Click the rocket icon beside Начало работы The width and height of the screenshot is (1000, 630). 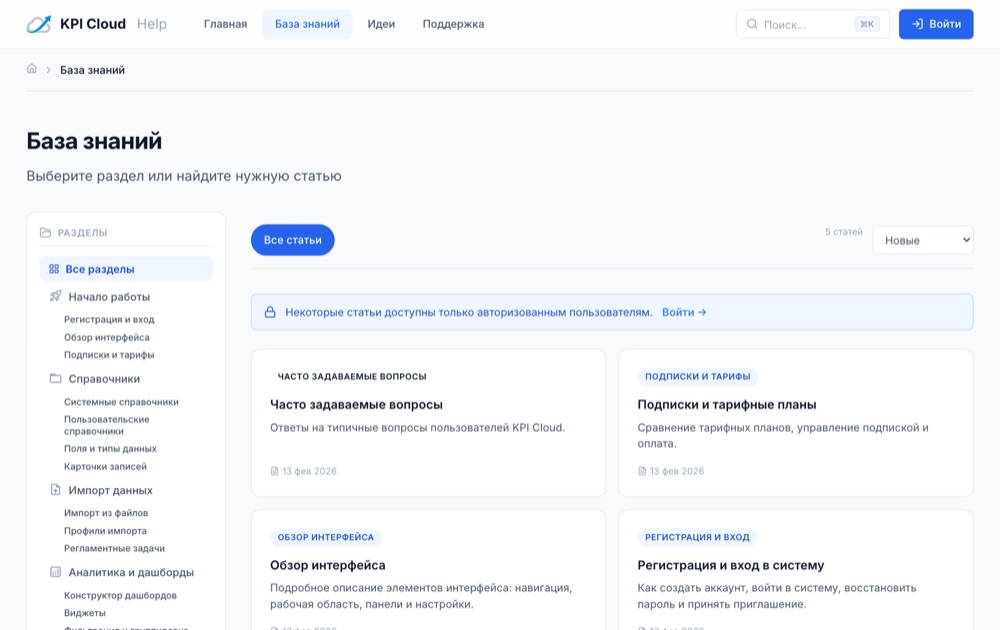click(55, 296)
